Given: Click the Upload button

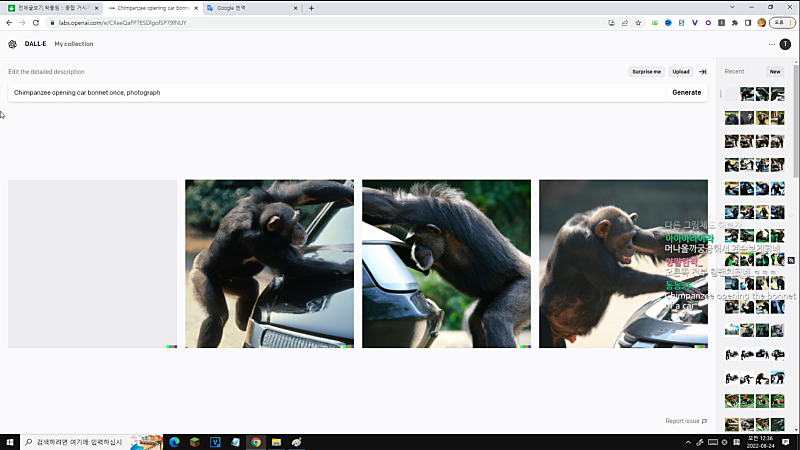Looking at the screenshot, I should pos(681,72).
